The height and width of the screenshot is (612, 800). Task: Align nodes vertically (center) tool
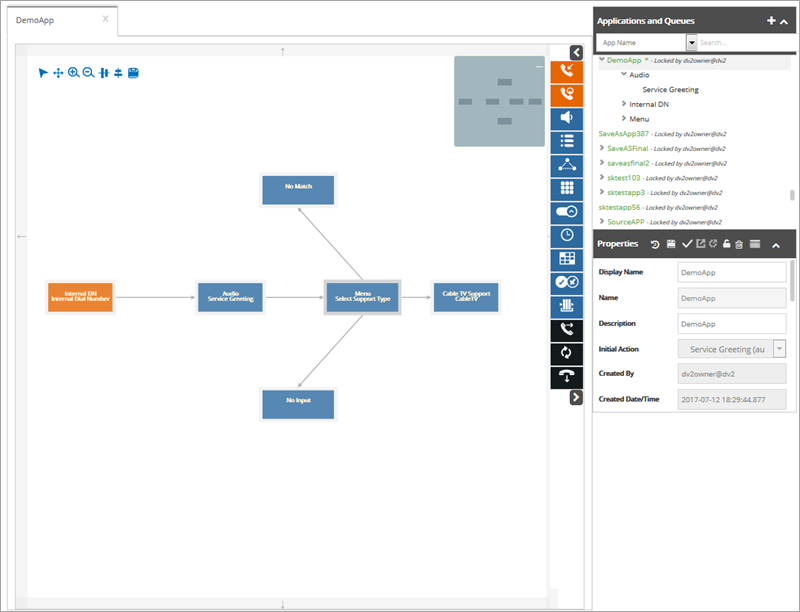pos(118,73)
